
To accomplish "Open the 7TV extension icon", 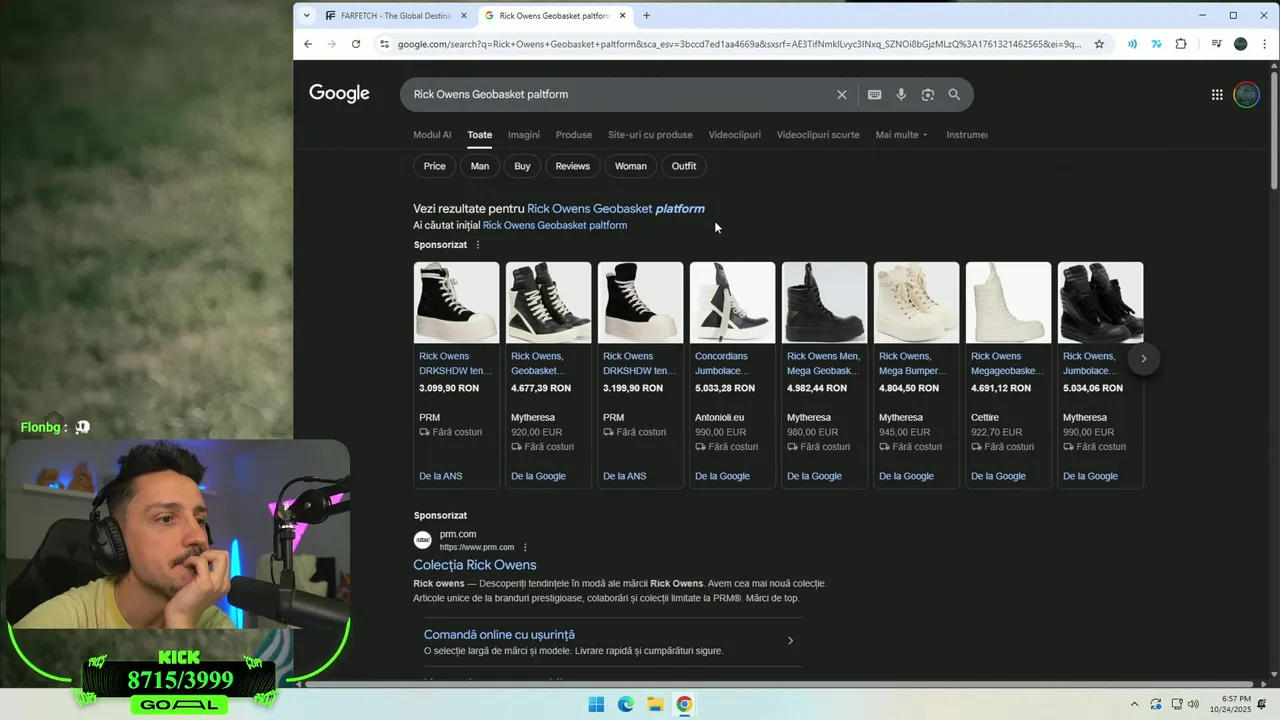I will pyautogui.click(x=1156, y=44).
